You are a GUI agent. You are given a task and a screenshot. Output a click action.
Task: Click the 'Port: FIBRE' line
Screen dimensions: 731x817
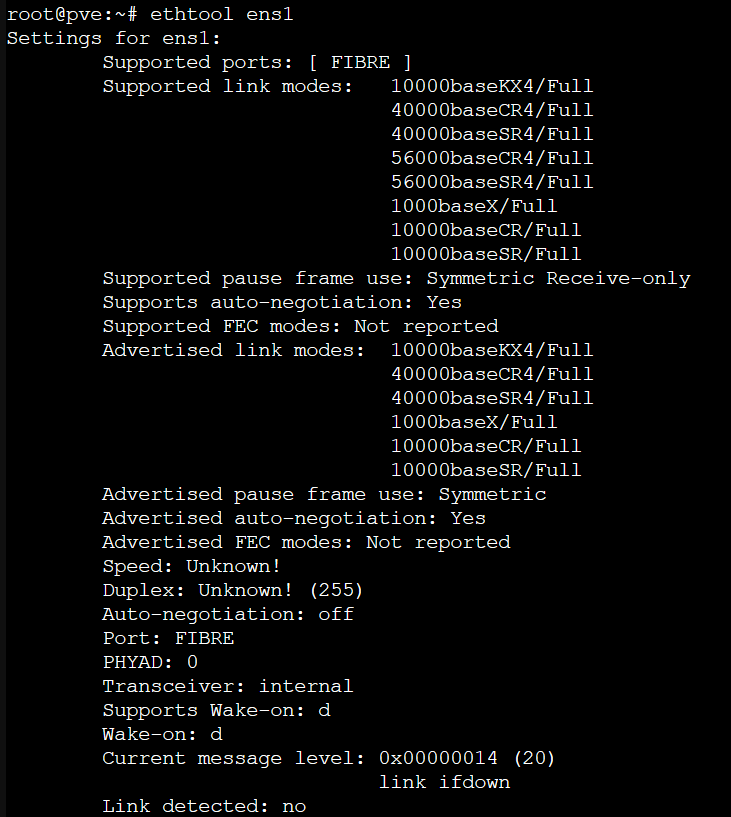pyautogui.click(x=169, y=638)
